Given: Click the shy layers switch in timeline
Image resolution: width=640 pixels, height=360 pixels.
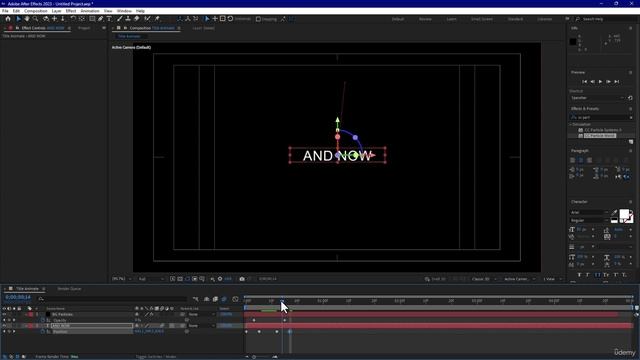Looking at the screenshot, I should (207, 299).
